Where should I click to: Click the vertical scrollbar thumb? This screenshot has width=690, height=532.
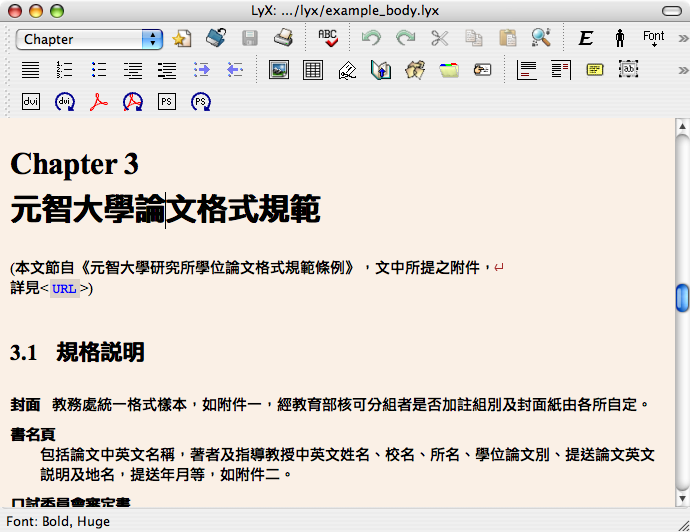tap(682, 298)
